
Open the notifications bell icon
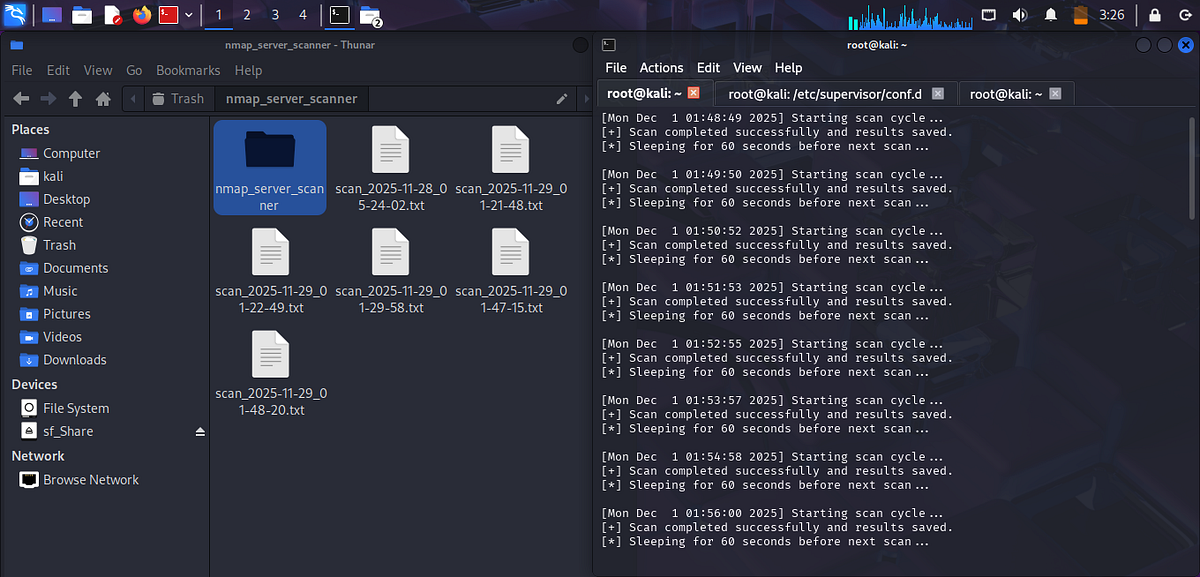click(x=1052, y=14)
